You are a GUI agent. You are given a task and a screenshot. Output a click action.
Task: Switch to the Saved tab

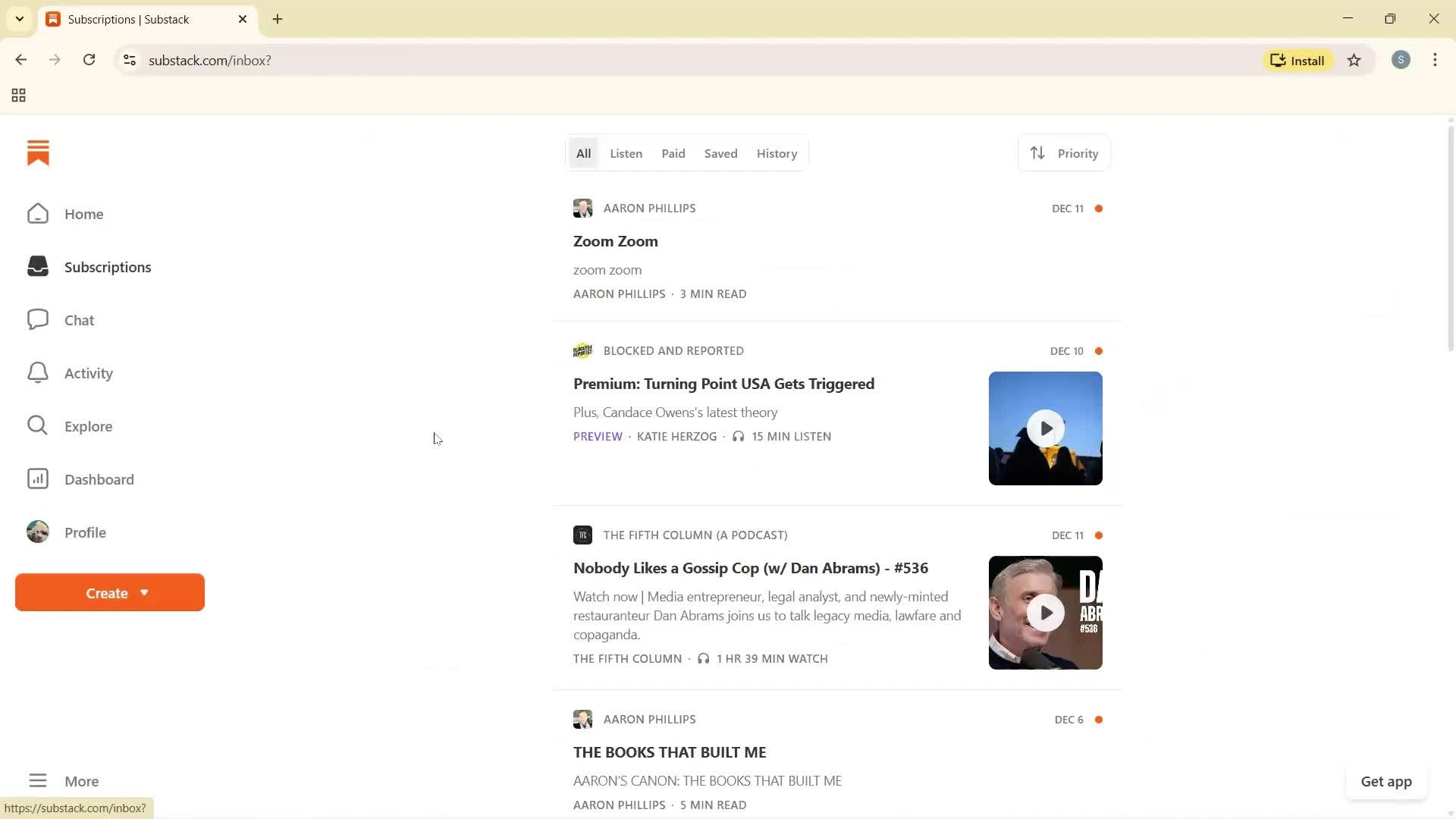[720, 152]
